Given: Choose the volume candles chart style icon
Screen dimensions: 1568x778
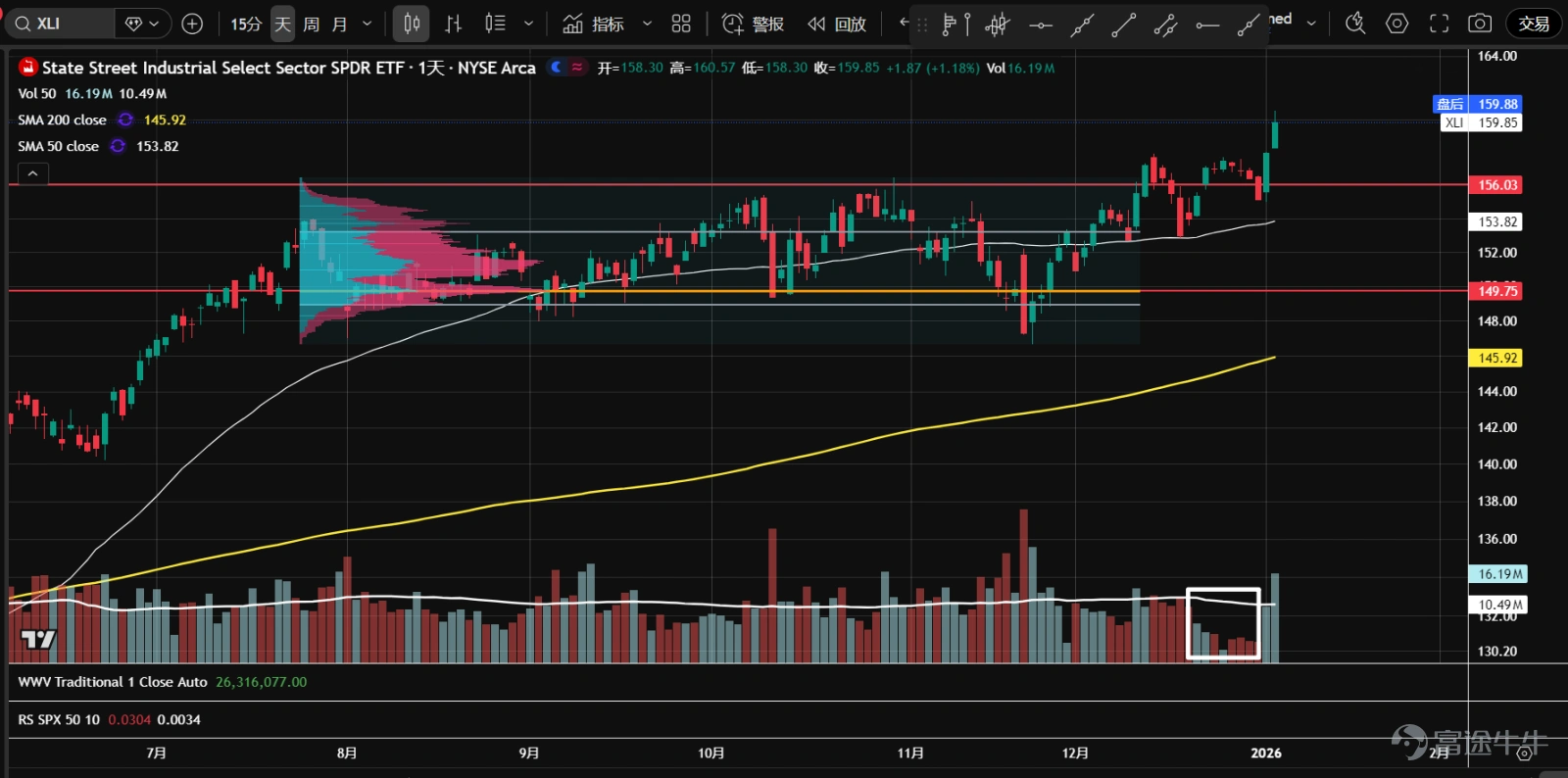Looking at the screenshot, I should click(x=495, y=24).
